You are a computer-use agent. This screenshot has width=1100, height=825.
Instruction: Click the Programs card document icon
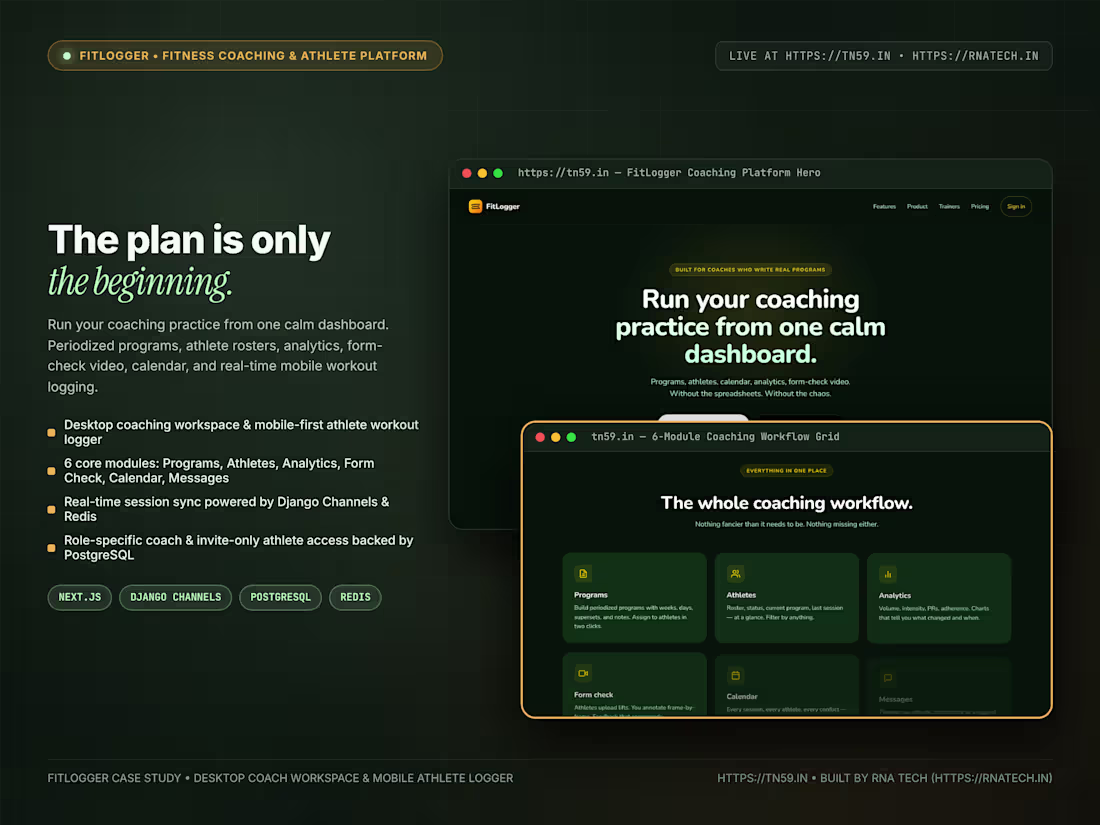583,574
